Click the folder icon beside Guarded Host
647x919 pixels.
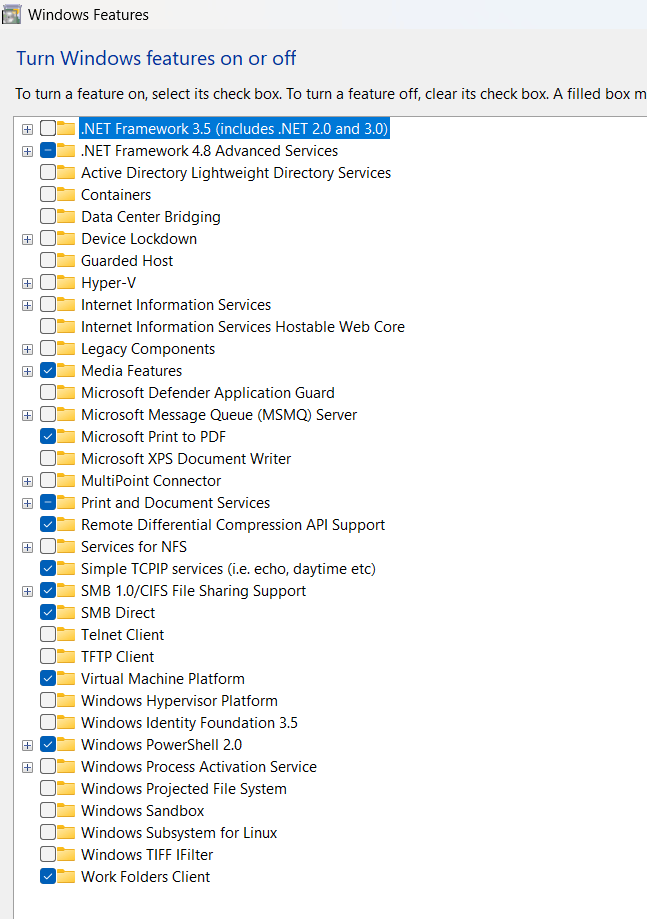tap(66, 261)
